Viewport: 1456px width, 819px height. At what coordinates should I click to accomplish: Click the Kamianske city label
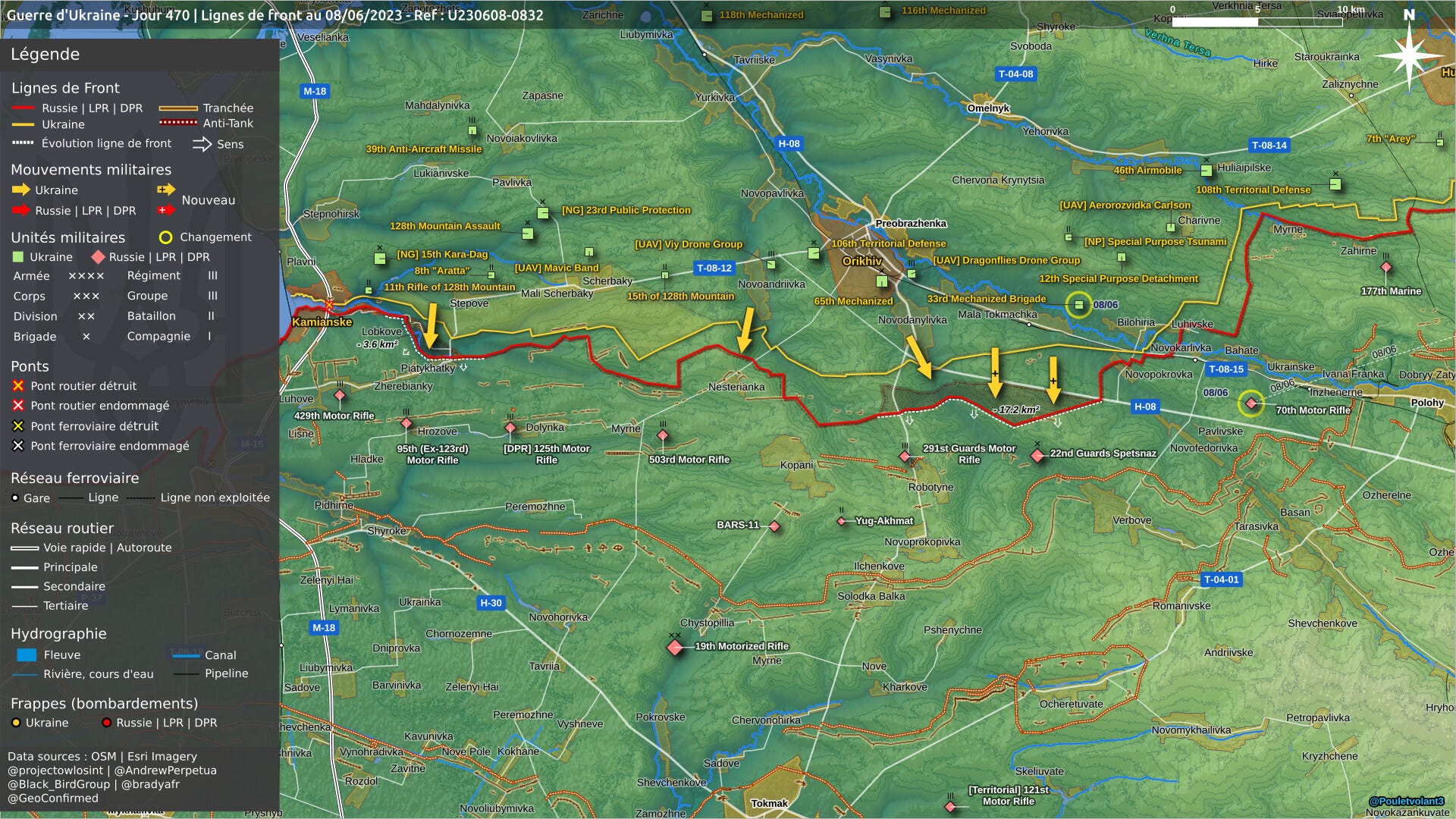point(322,322)
